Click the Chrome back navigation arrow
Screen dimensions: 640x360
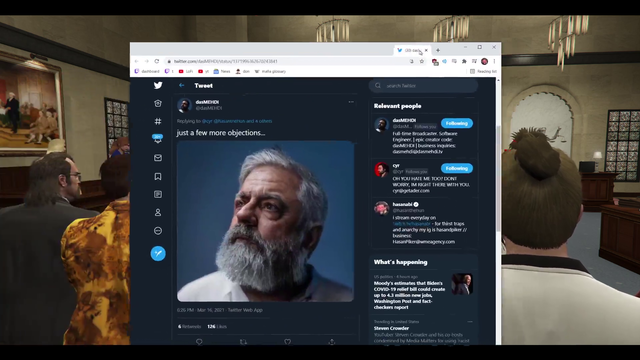(x=137, y=61)
